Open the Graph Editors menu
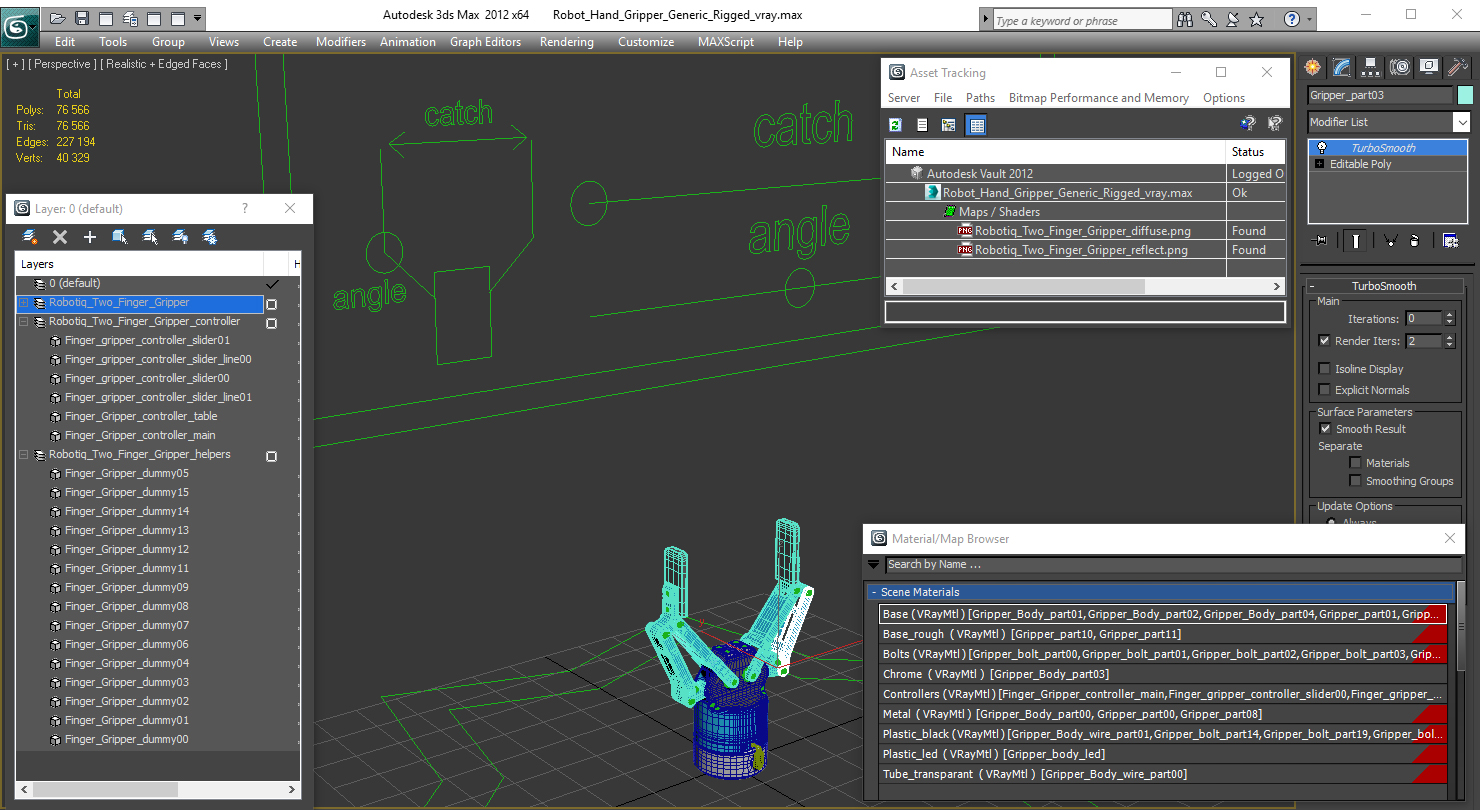 tap(485, 42)
